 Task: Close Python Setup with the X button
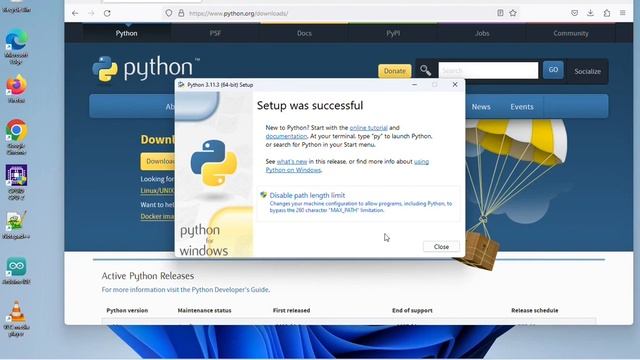click(455, 84)
